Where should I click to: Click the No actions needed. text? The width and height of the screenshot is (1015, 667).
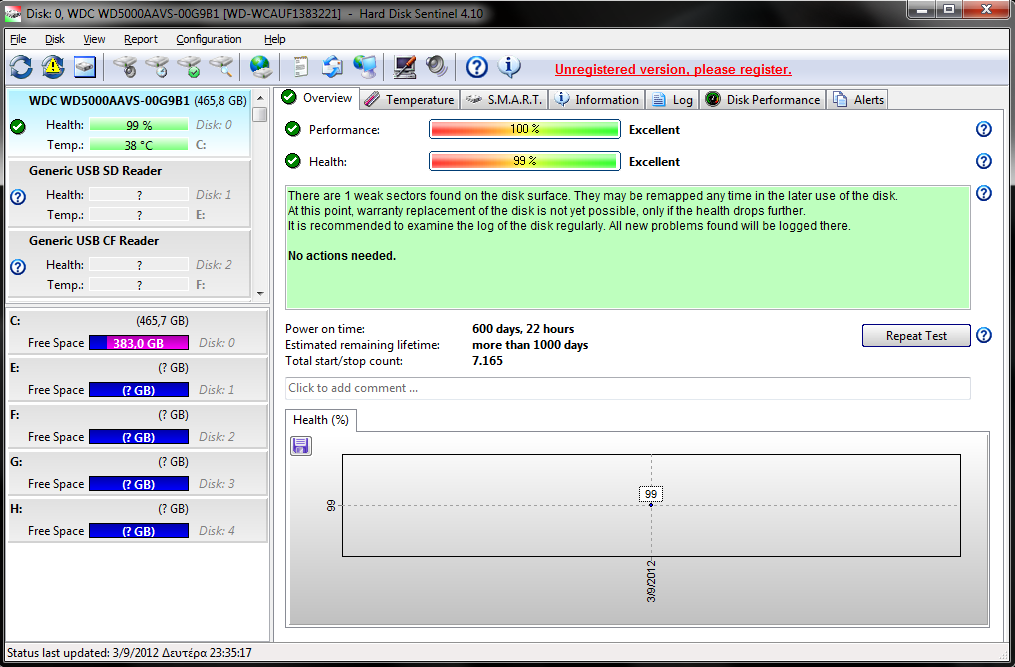point(342,256)
